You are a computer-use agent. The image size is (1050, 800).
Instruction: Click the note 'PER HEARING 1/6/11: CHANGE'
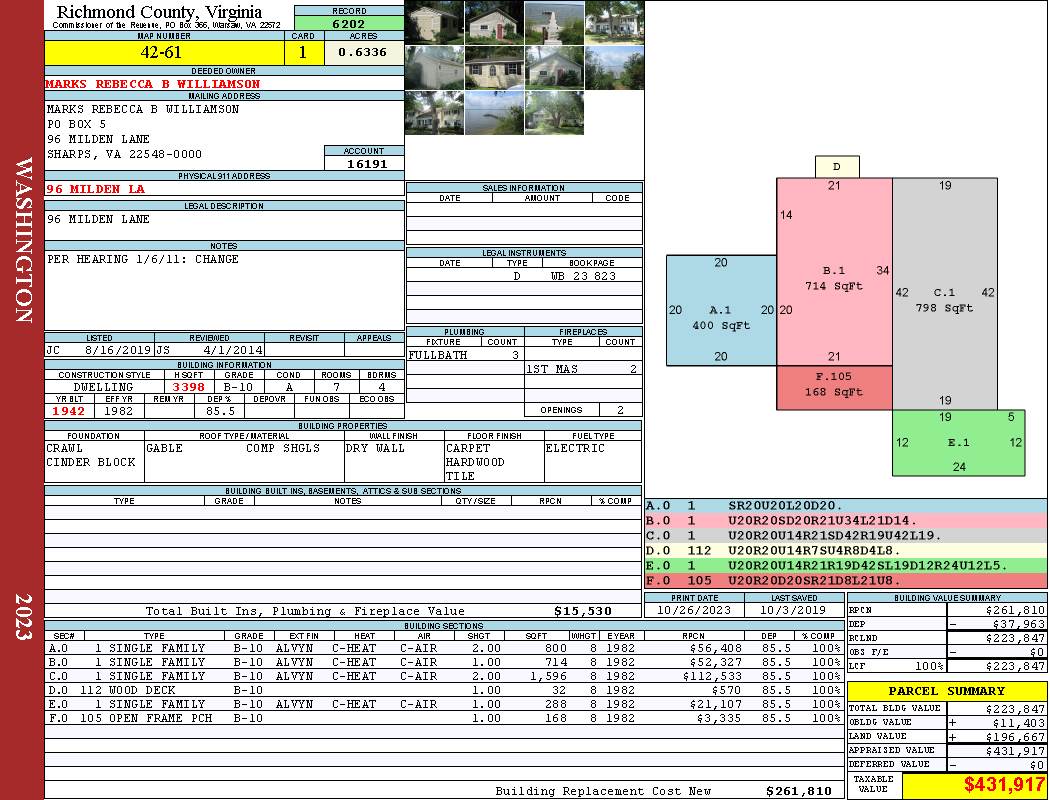point(143,259)
